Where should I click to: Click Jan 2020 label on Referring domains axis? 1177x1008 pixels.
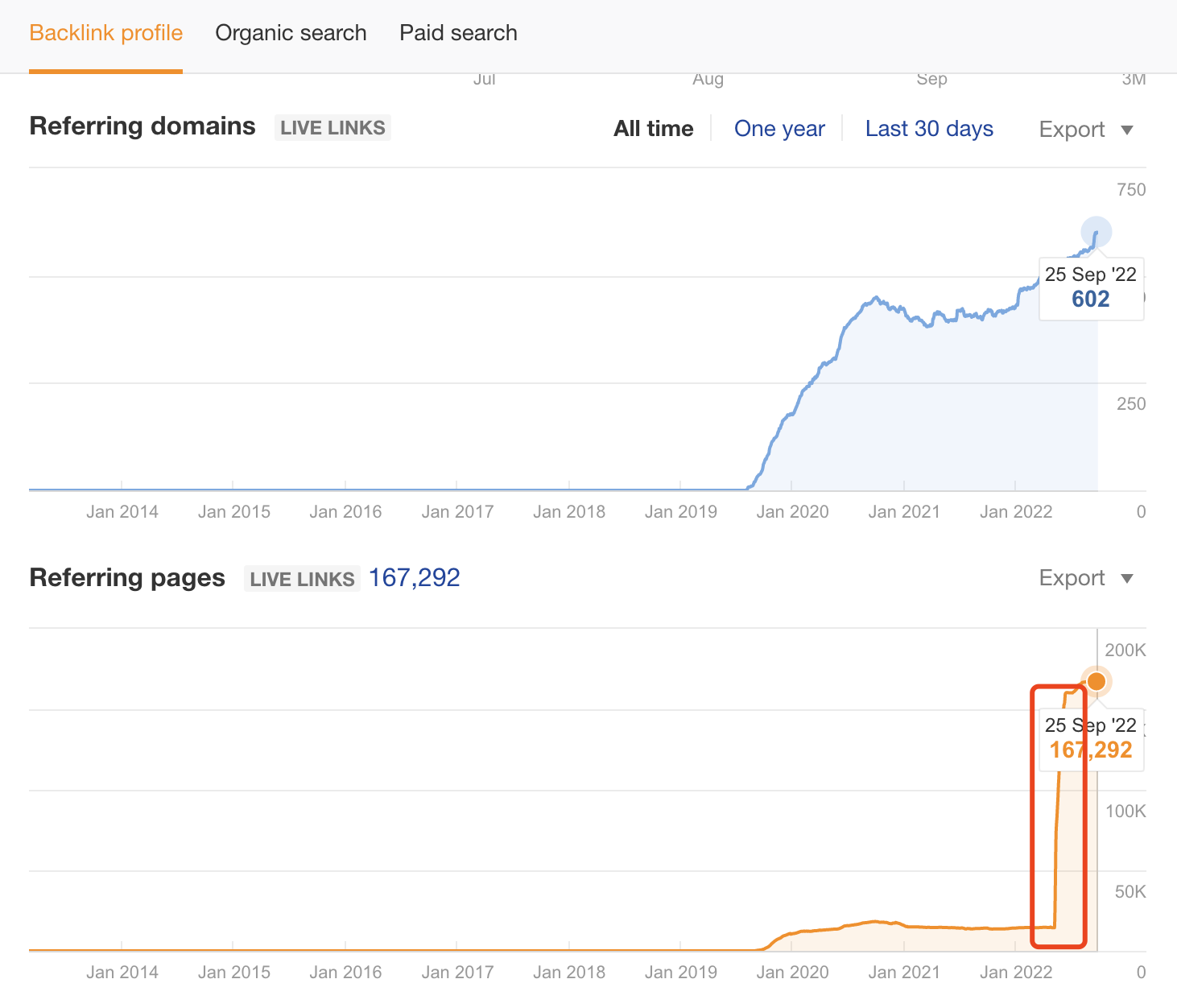coord(792,512)
